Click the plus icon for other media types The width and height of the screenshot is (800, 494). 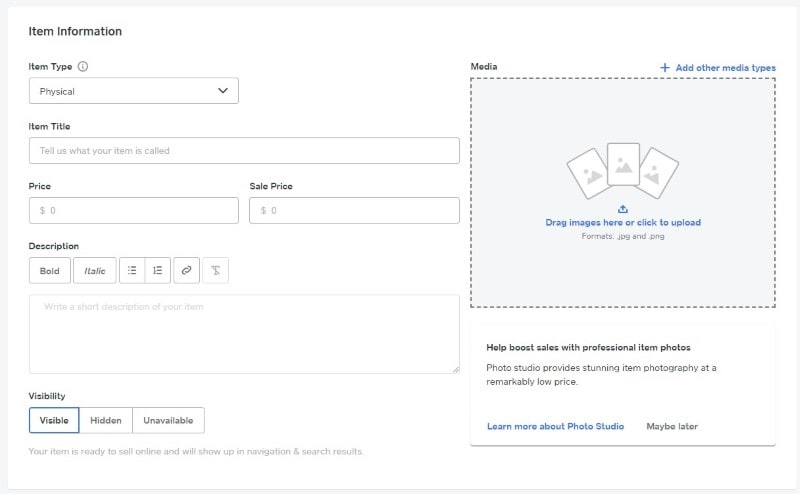tap(665, 67)
